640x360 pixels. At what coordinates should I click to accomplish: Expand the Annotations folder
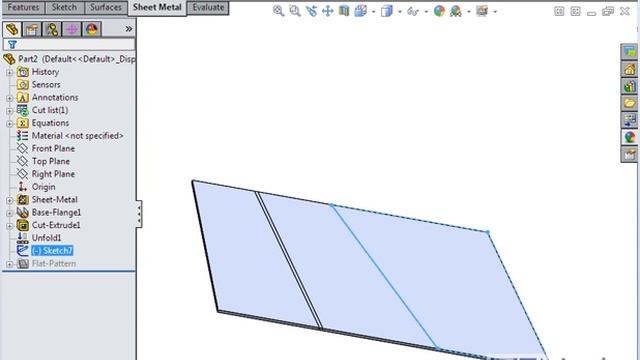click(9, 98)
